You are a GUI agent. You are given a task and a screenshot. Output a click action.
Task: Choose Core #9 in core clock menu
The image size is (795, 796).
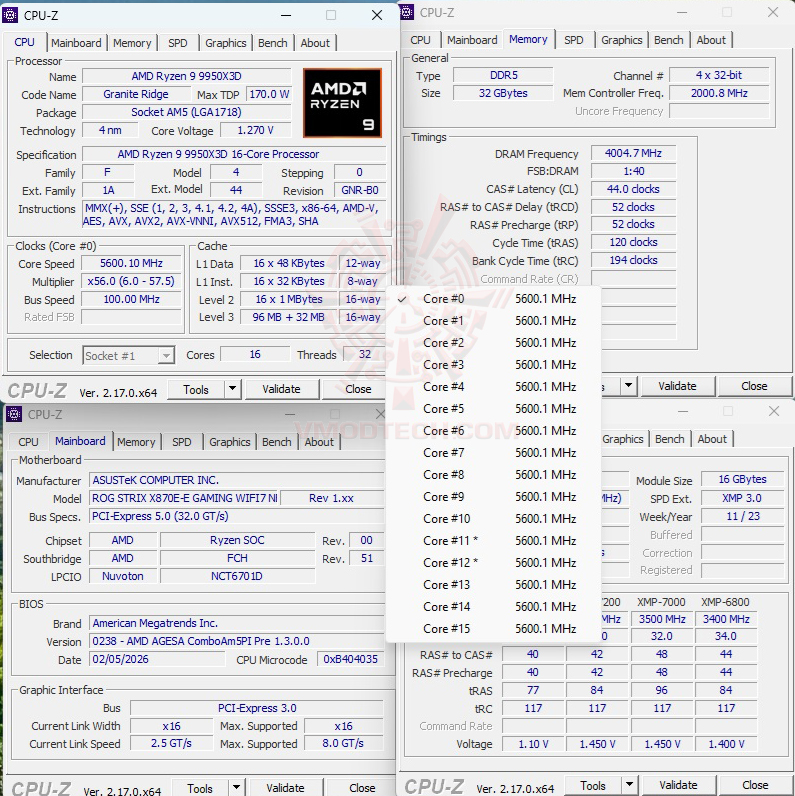[493, 496]
